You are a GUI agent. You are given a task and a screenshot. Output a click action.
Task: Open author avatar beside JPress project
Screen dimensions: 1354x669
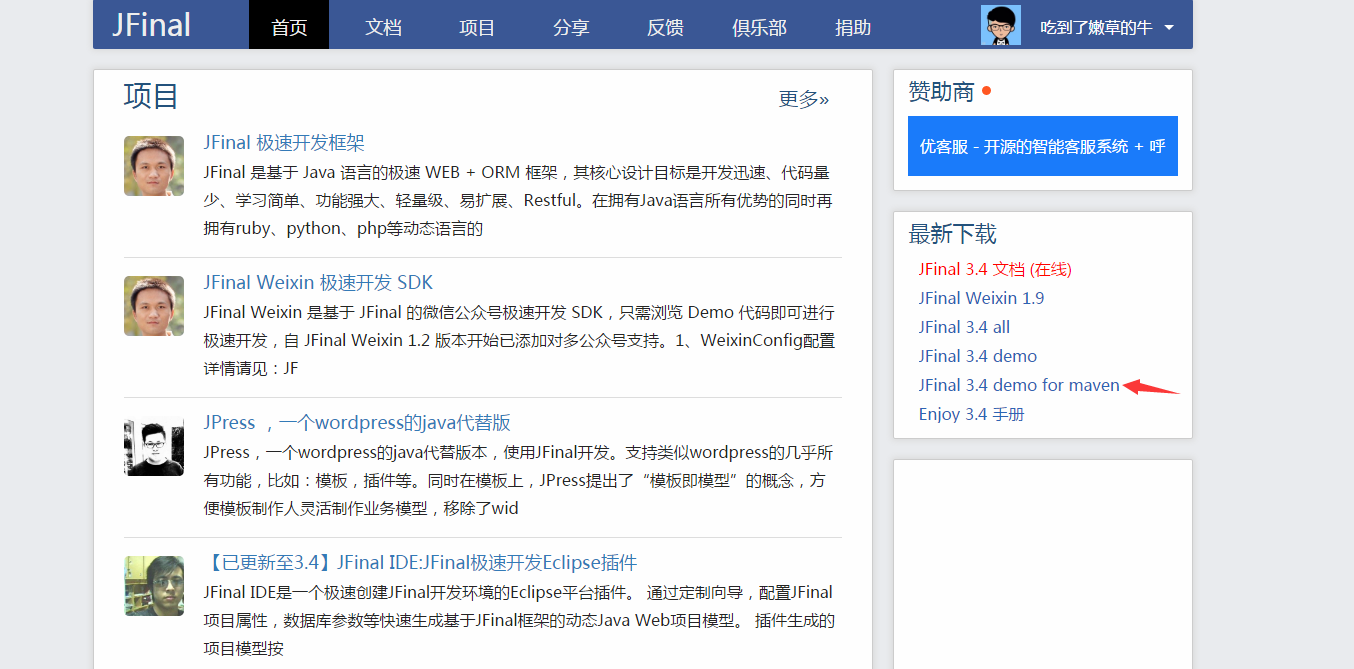click(x=154, y=446)
